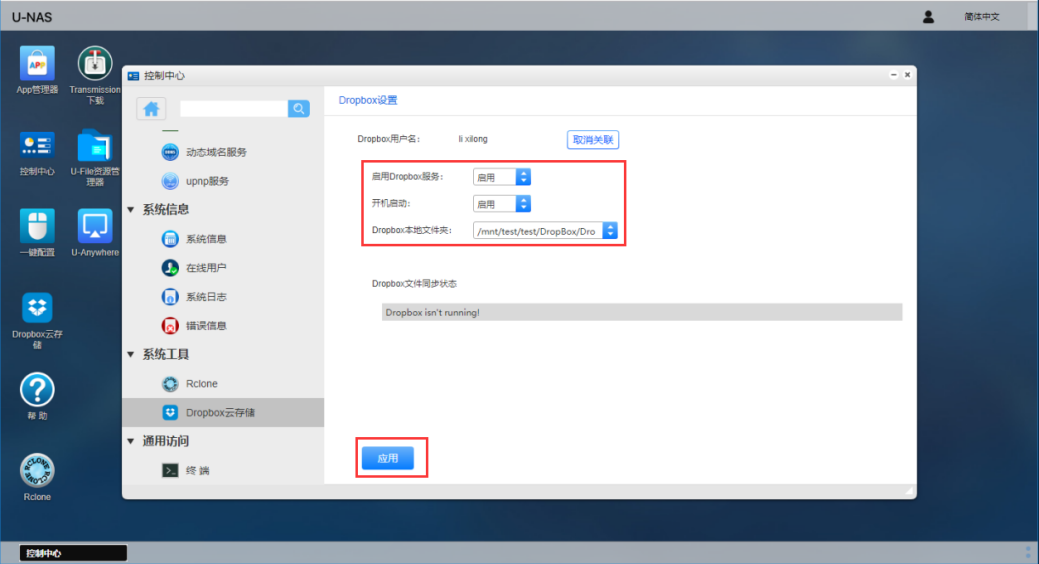Viewport: 1039px width, 564px height.
Task: Select the 系统信息 item icon
Action: [x=170, y=239]
